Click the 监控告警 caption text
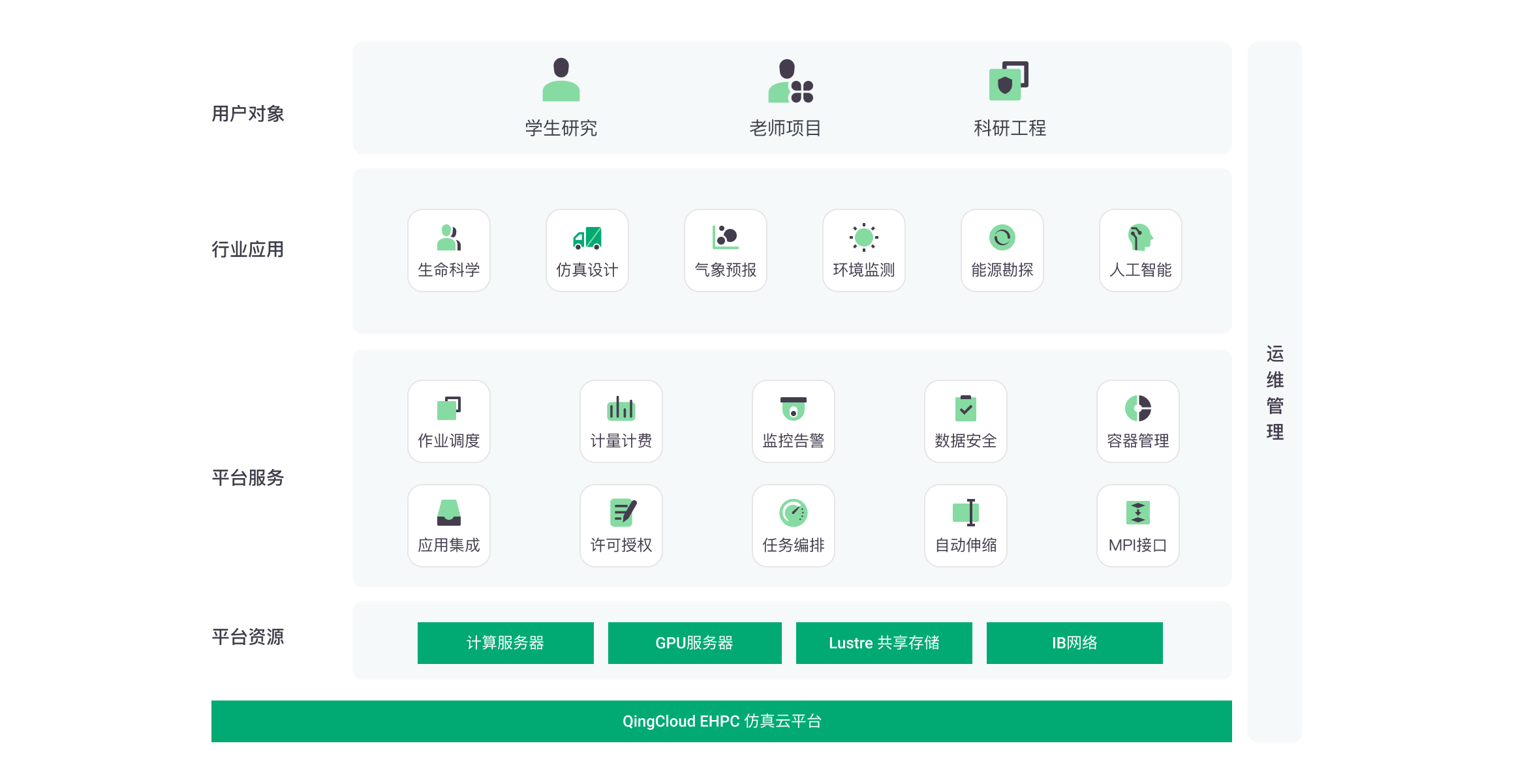This screenshot has height=784, width=1514. coord(794,441)
